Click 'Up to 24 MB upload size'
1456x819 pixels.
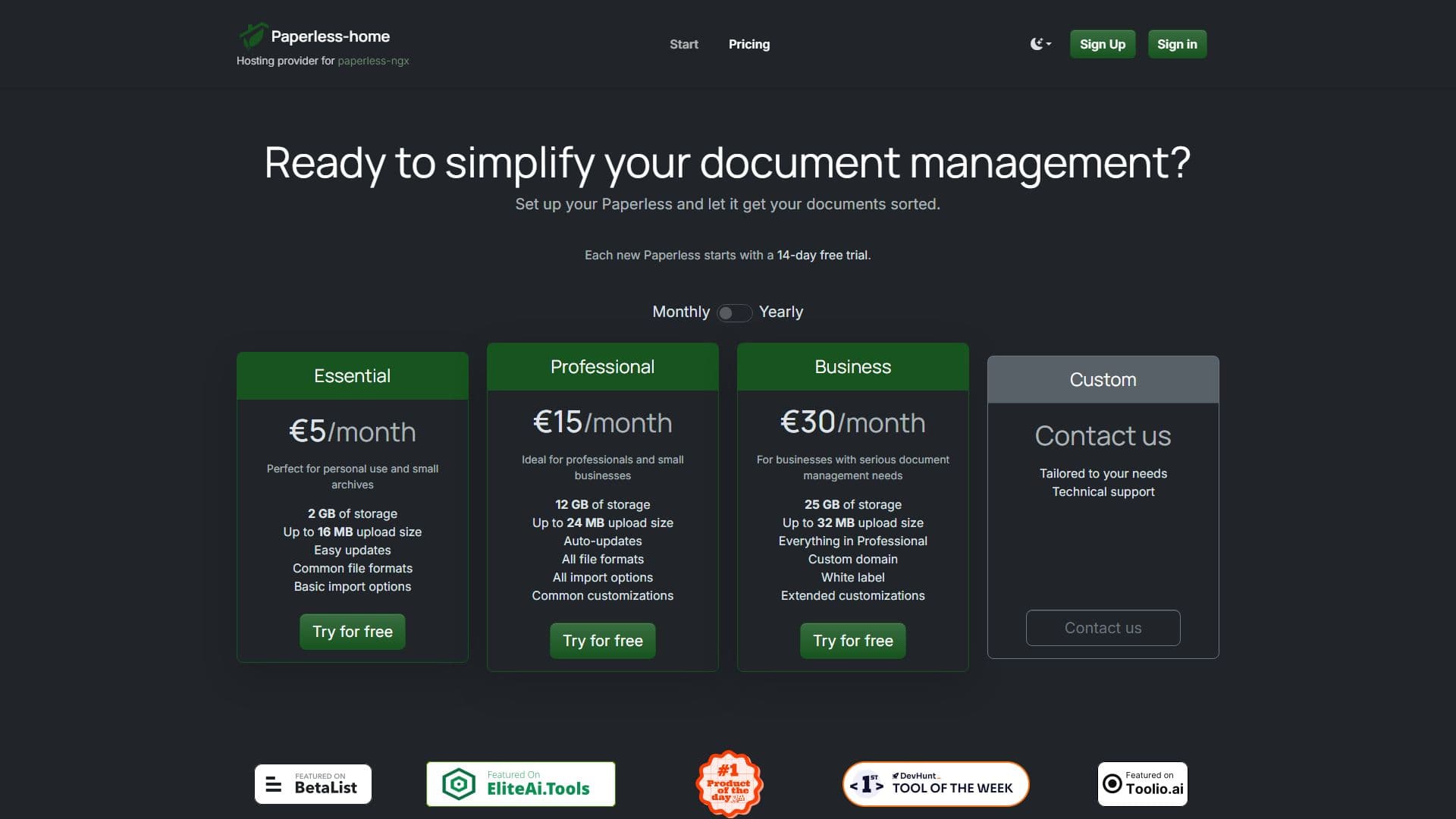point(603,522)
